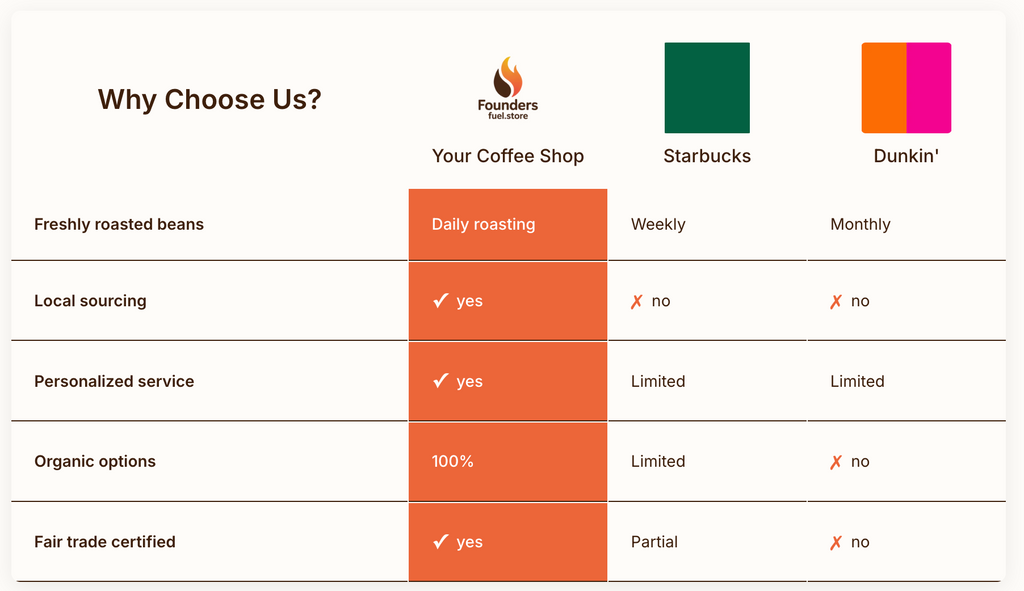This screenshot has width=1024, height=591.
Task: Click the Starbucks column label text
Action: (707, 156)
